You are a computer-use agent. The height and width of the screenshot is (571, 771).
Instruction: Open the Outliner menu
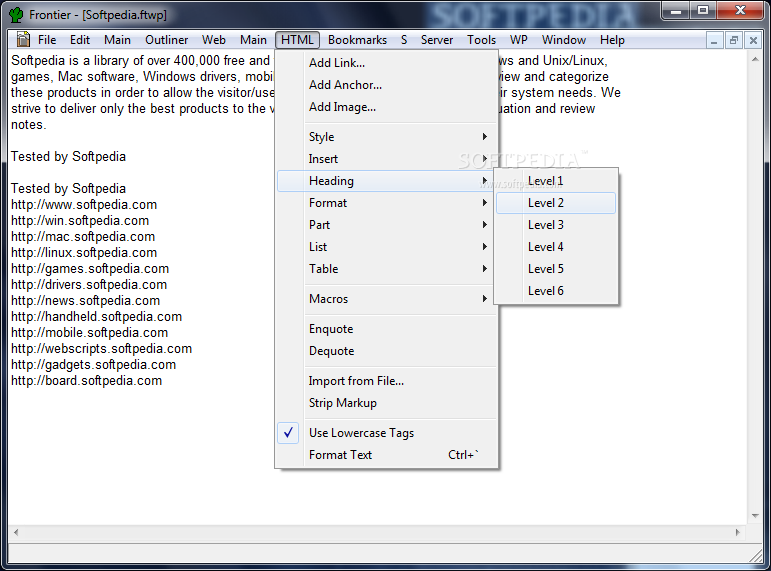(x=167, y=40)
